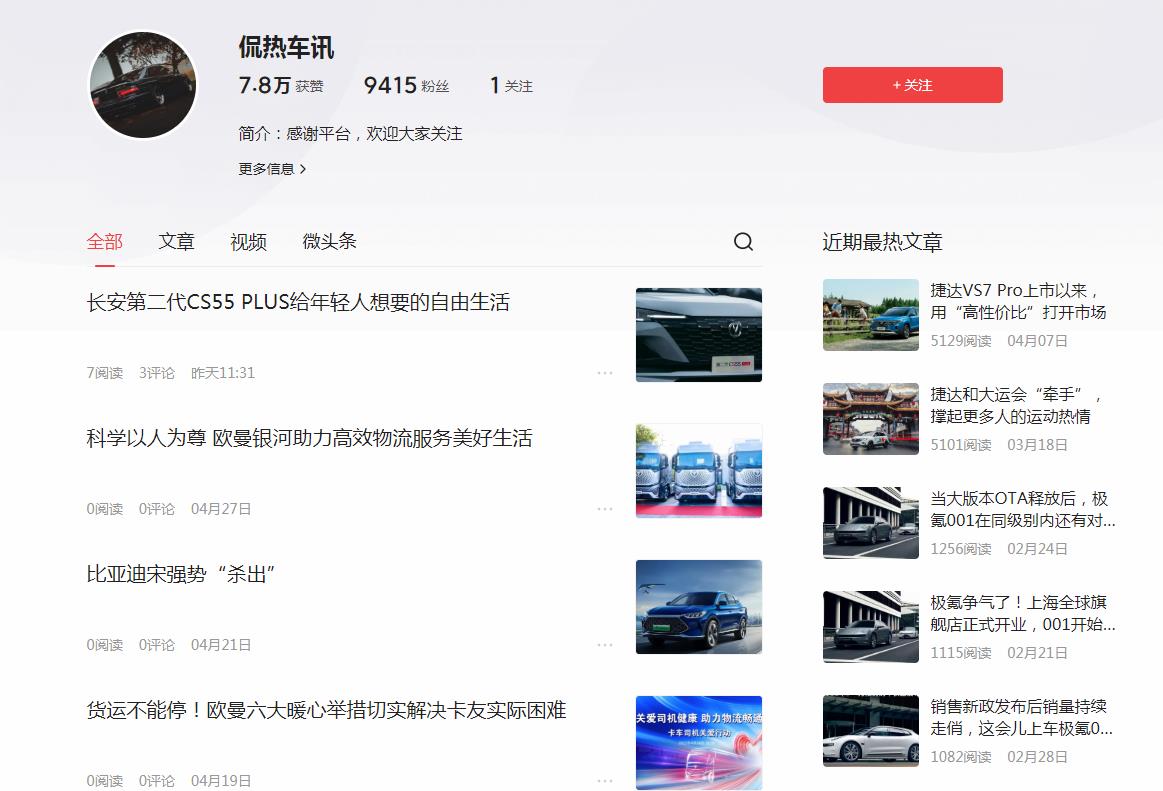1163x791 pixels.
Task: Open hot article 销售新政发布后销量持续走俏
Action: click(x=1021, y=717)
